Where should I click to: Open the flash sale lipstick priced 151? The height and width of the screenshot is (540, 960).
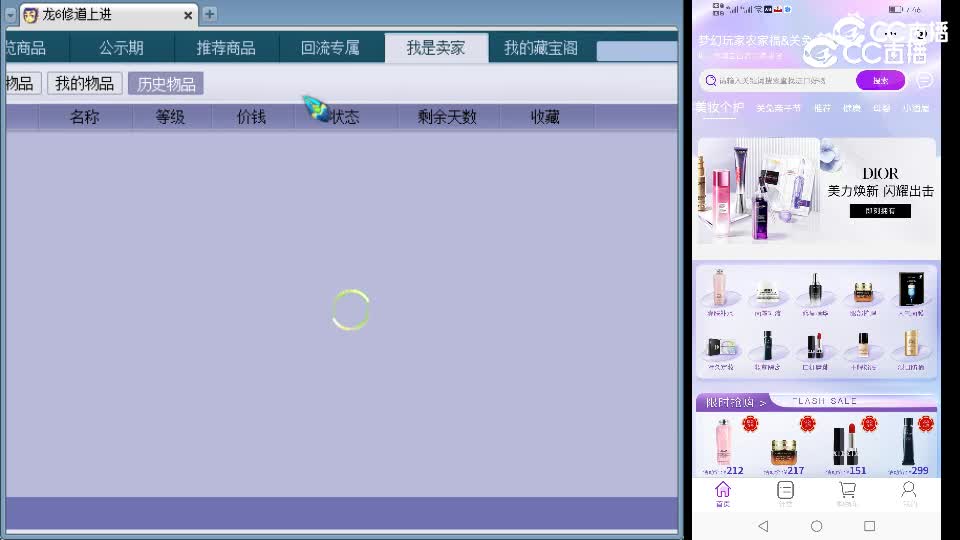pyautogui.click(x=847, y=446)
